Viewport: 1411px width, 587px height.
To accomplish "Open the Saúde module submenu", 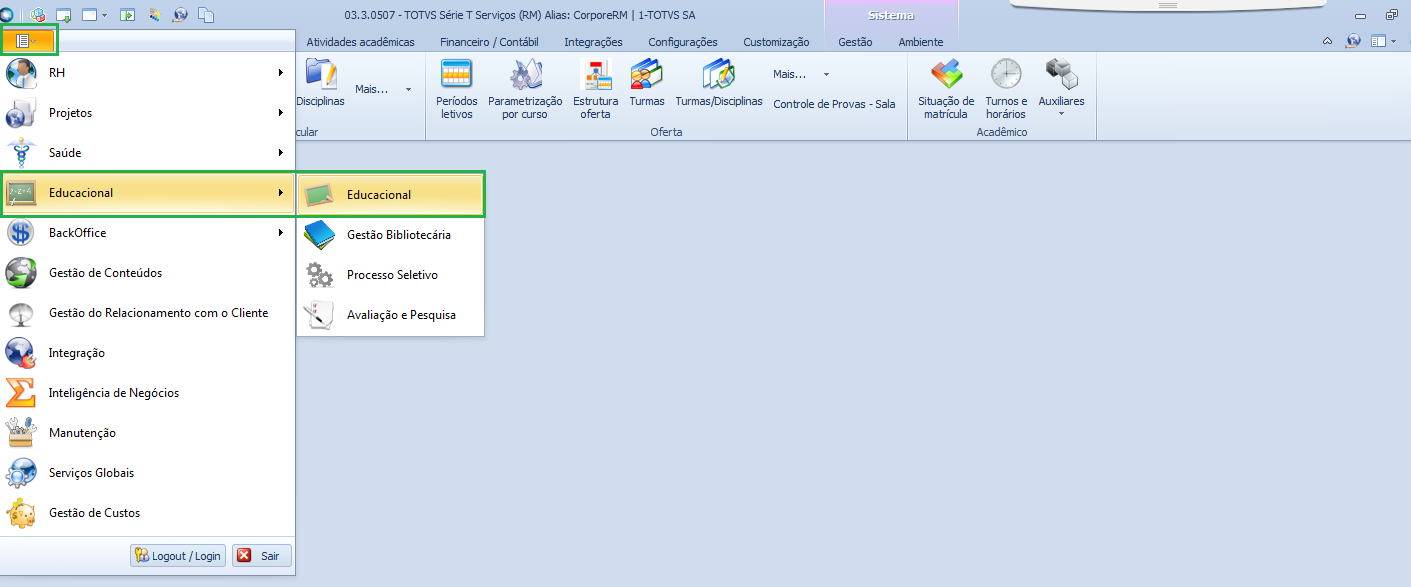I will coord(148,153).
